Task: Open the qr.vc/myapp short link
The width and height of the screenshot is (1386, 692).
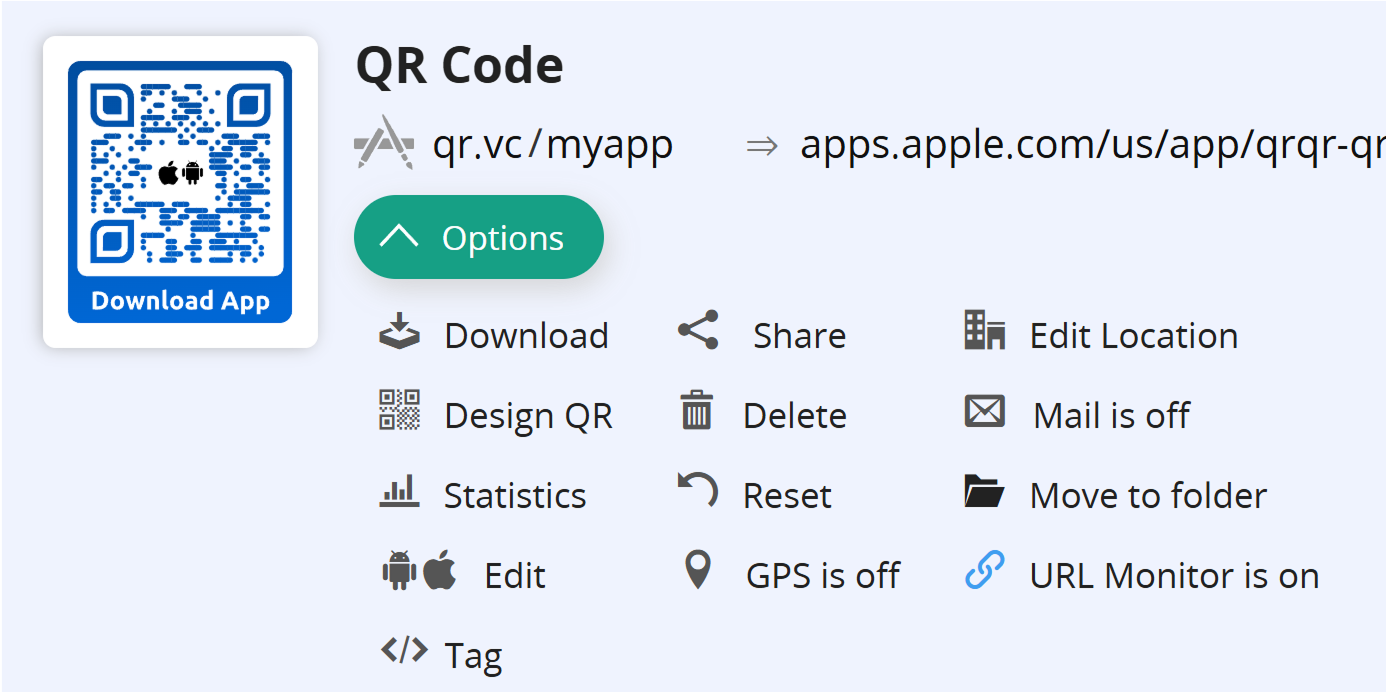Action: click(x=553, y=144)
